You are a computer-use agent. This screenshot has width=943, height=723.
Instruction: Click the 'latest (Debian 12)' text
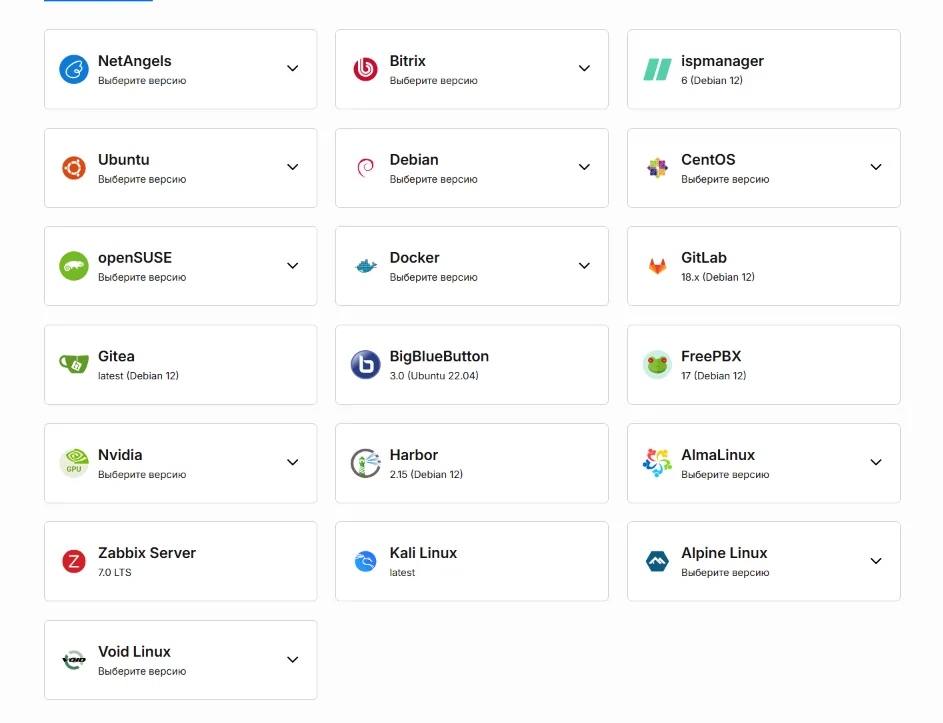coord(138,376)
